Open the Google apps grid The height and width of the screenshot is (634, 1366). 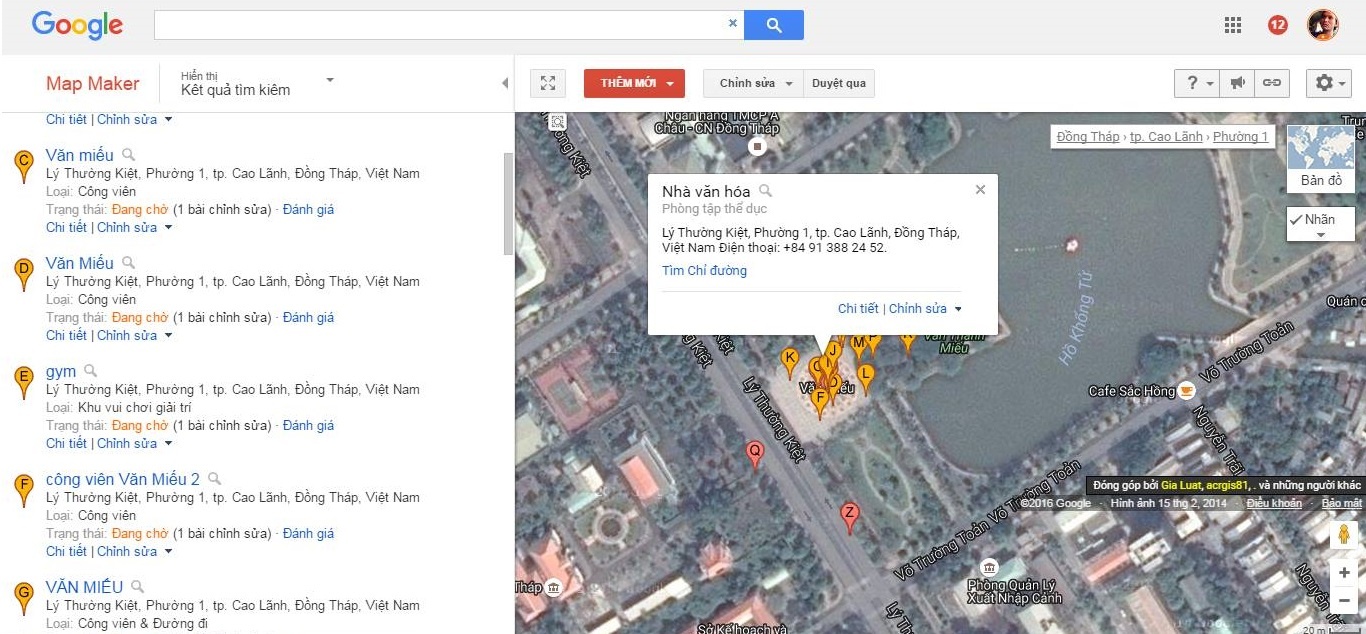[x=1233, y=25]
